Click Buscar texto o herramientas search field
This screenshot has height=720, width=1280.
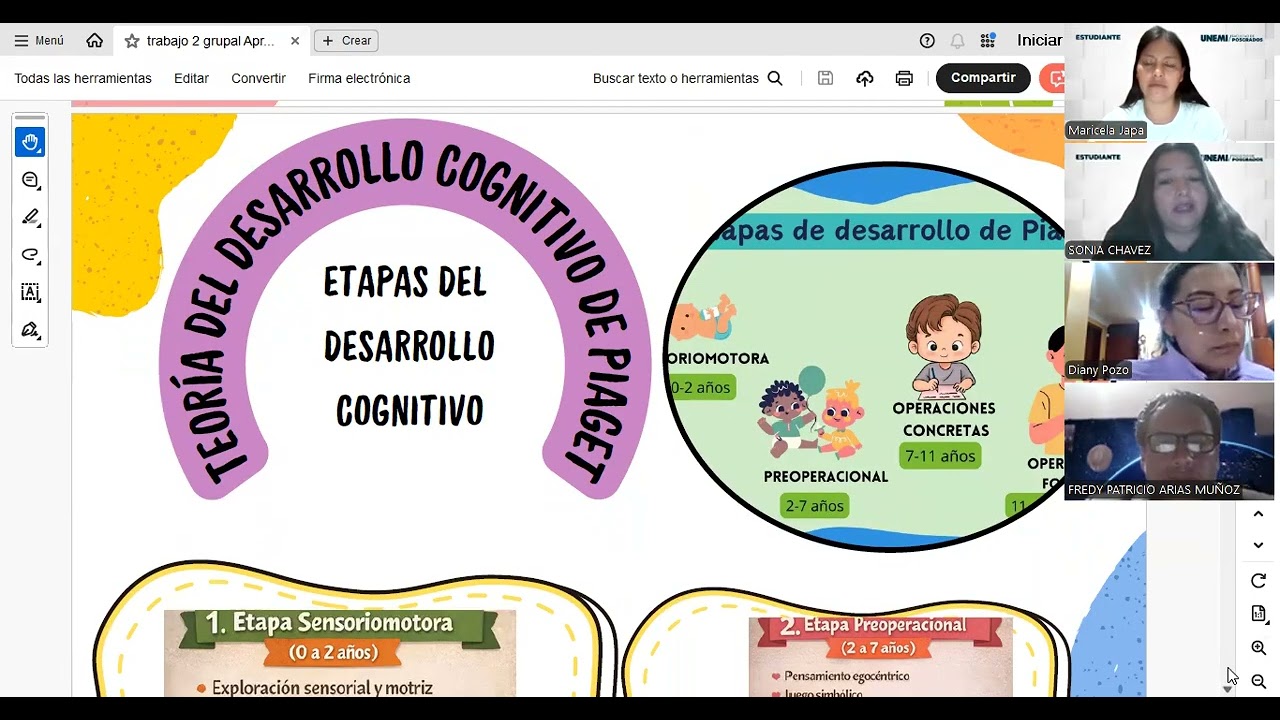pos(676,78)
